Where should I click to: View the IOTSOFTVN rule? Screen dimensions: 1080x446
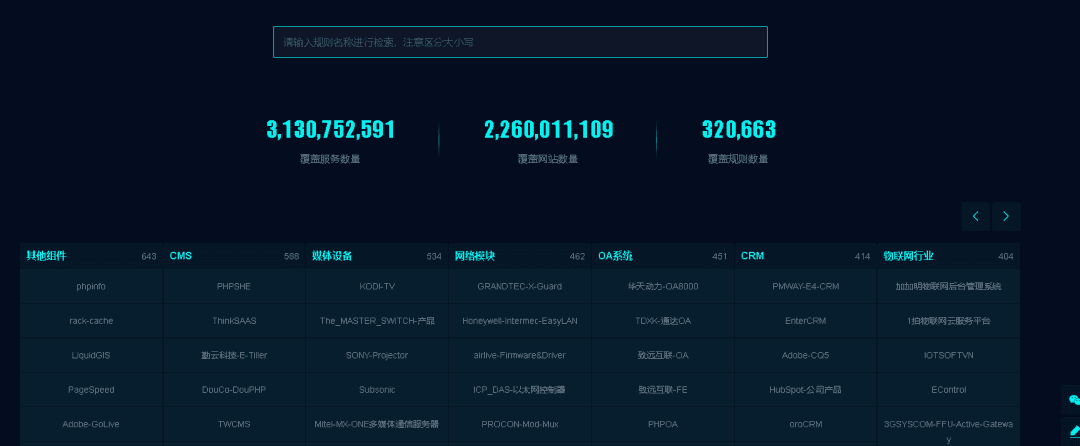tap(948, 355)
